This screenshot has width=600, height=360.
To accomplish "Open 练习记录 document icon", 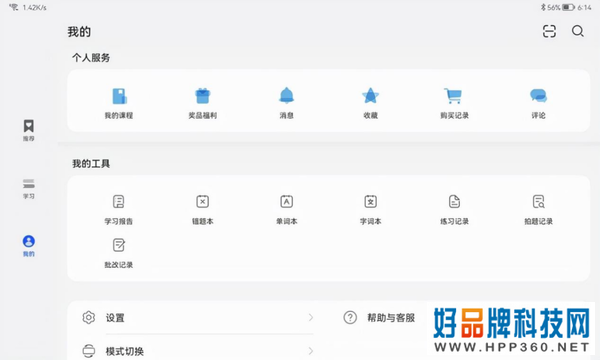I will 454,201.
